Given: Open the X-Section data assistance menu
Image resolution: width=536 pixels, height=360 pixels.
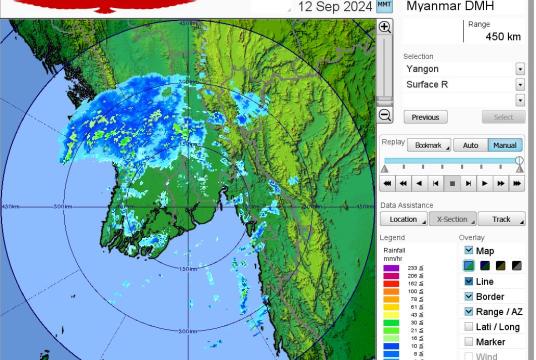Looking at the screenshot, I should (x=453, y=219).
